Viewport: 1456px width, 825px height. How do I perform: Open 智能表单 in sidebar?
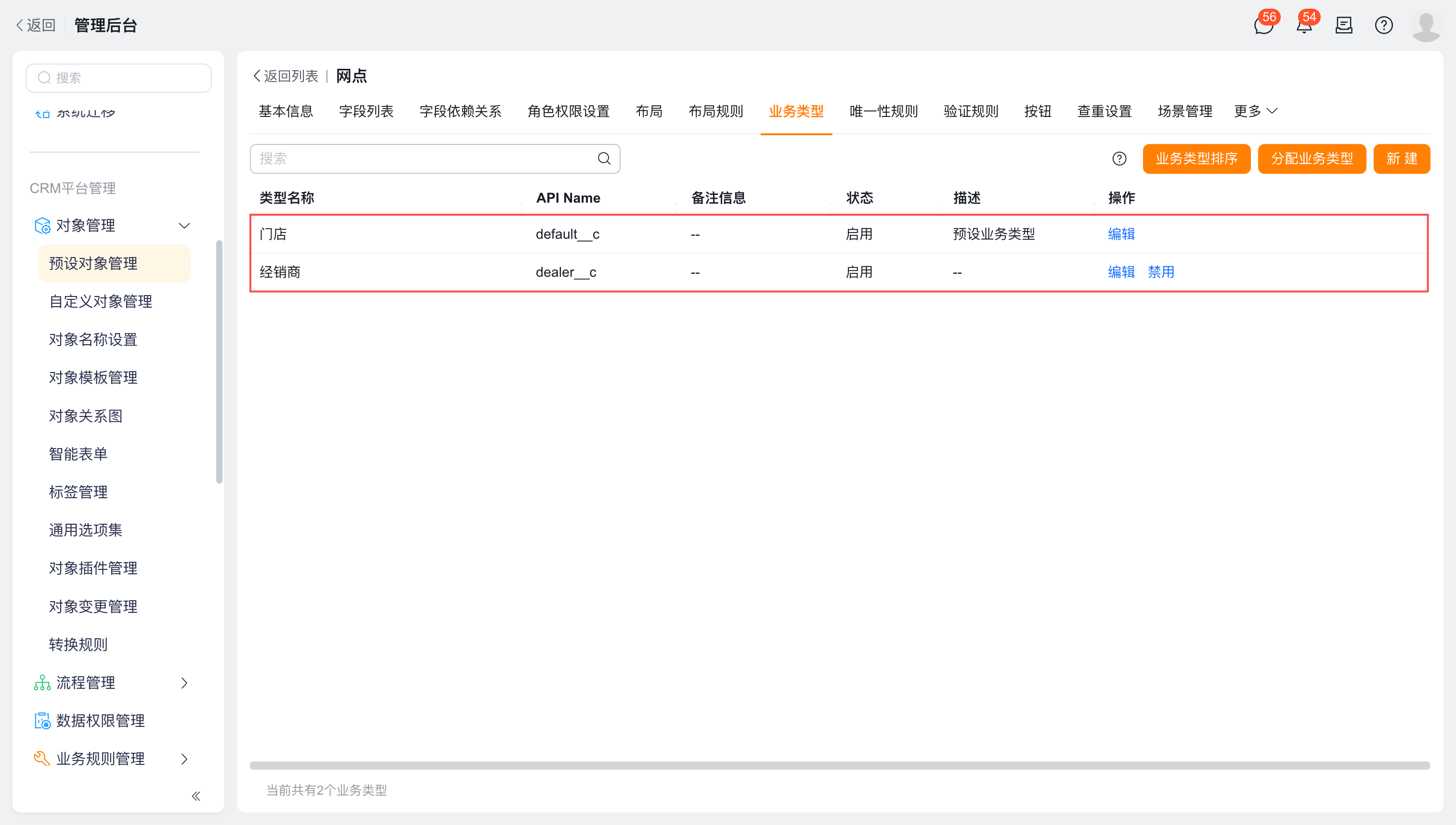[78, 454]
